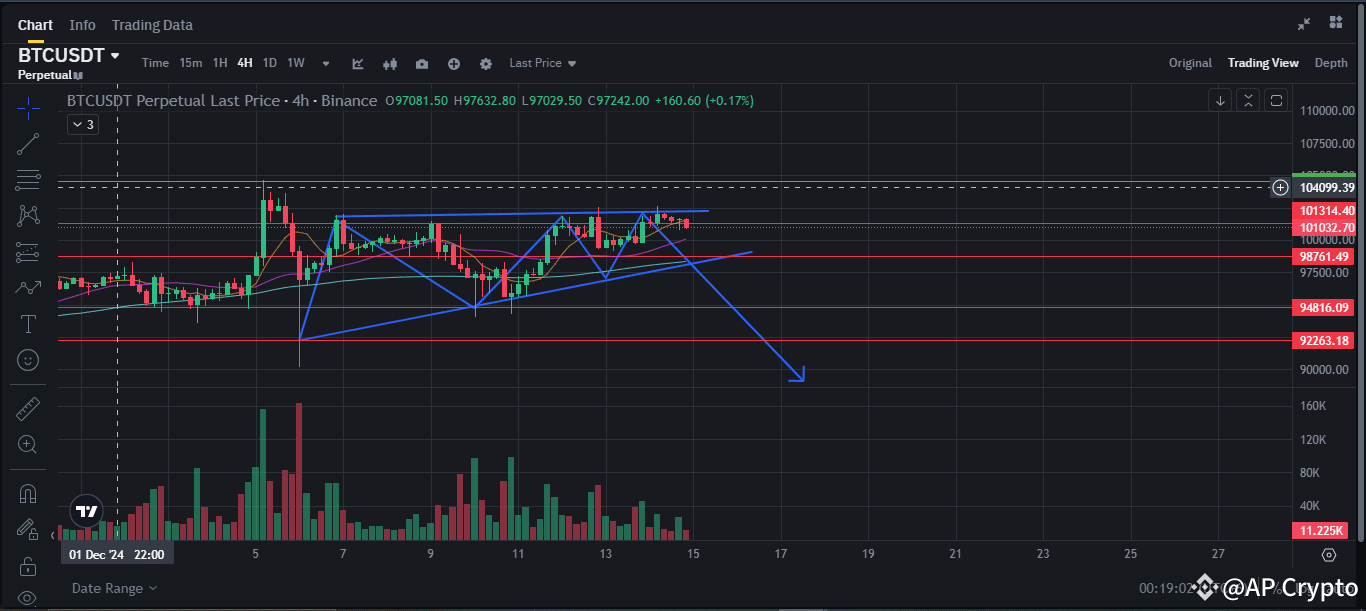Screen dimensions: 1366x611
Task: Set interval to 4H
Action: click(x=245, y=63)
